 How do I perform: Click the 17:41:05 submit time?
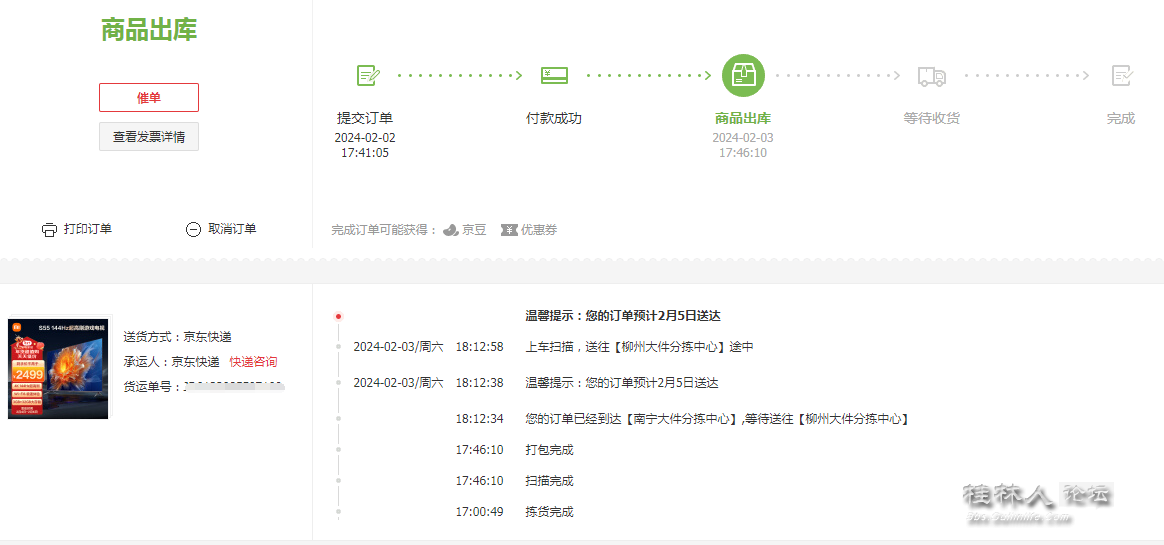click(364, 153)
